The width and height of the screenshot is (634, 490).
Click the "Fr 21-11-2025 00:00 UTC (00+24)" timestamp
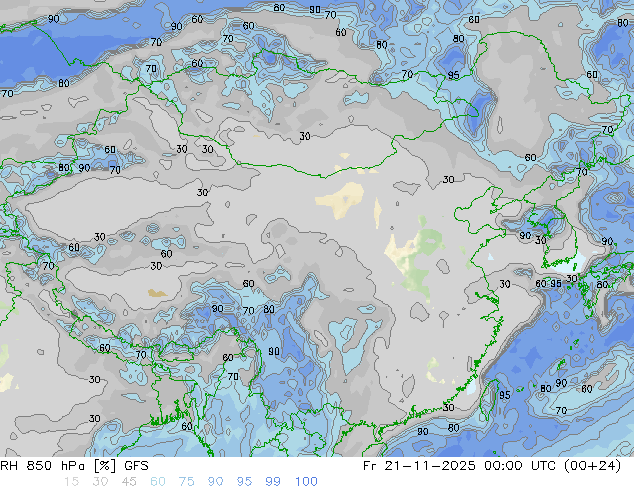coord(492,466)
